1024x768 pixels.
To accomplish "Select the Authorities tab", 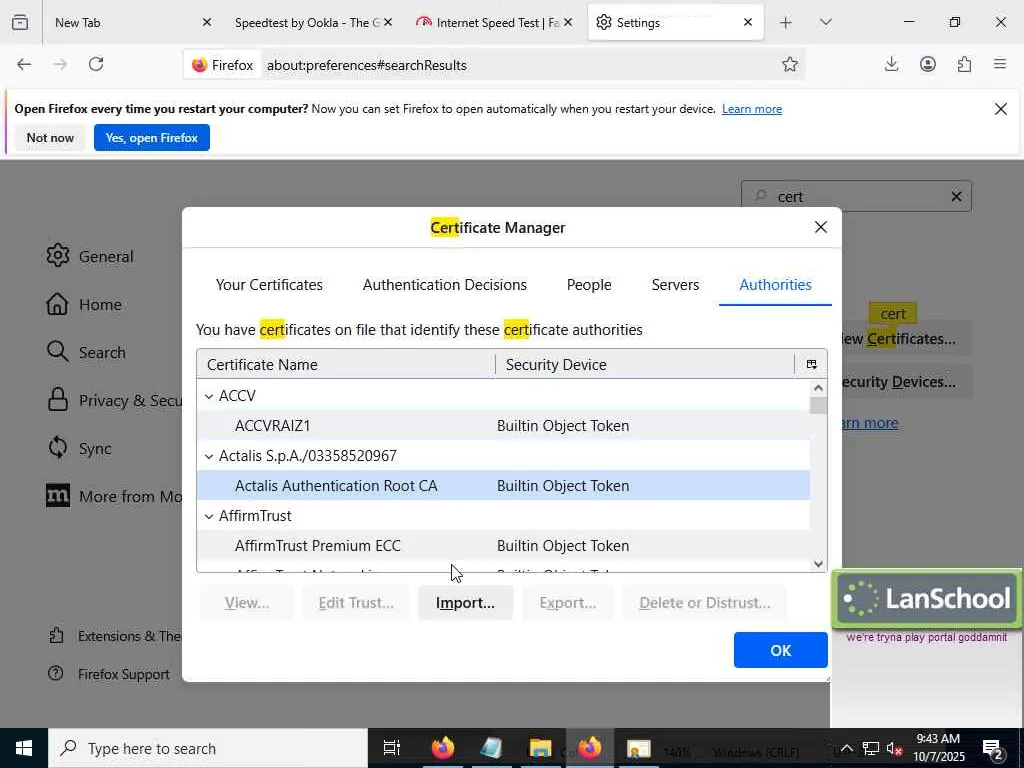I will pyautogui.click(x=775, y=285).
